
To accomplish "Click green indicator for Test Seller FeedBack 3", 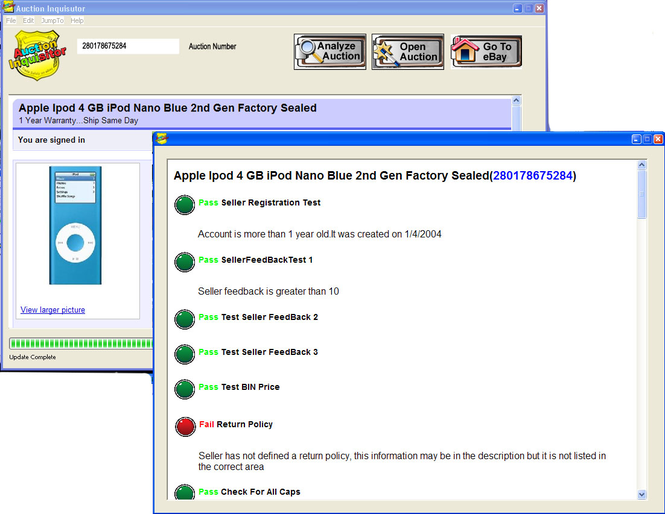I will [184, 354].
